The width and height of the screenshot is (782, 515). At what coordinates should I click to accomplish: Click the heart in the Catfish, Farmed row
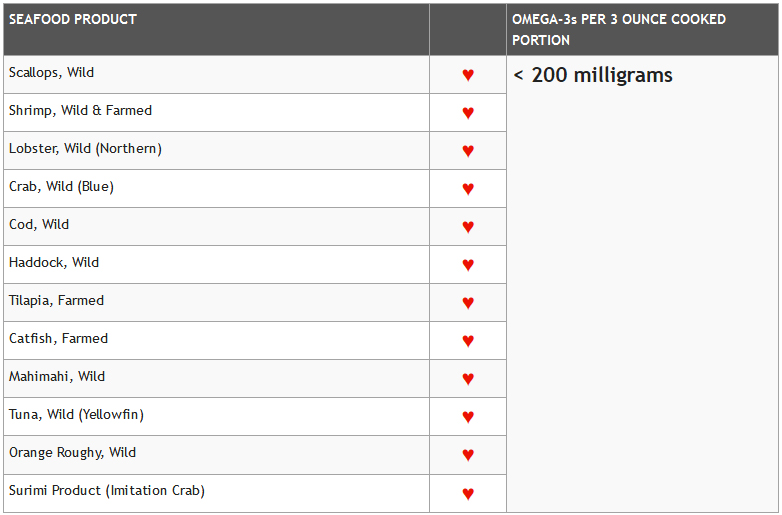[468, 341]
